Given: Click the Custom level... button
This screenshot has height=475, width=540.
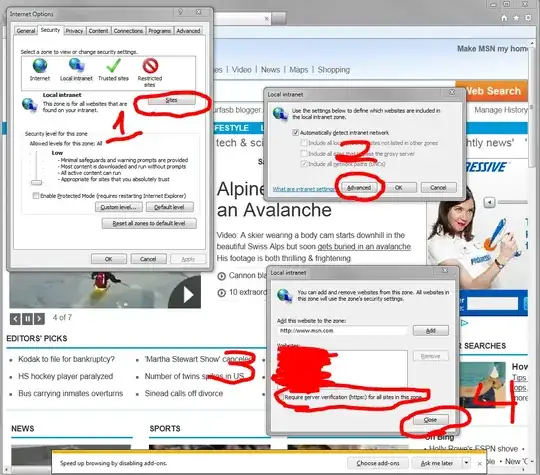Looking at the screenshot, I should pyautogui.click(x=119, y=207).
